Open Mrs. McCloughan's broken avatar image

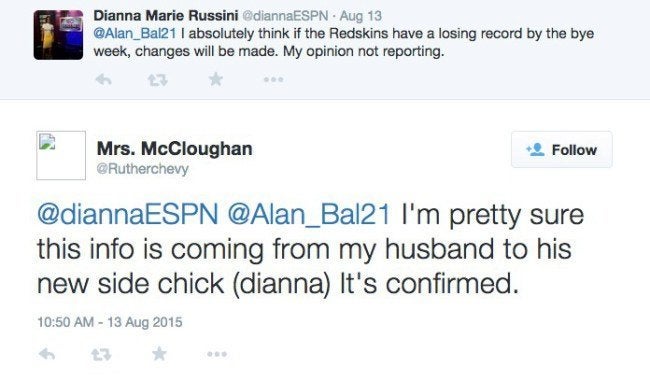61,155
